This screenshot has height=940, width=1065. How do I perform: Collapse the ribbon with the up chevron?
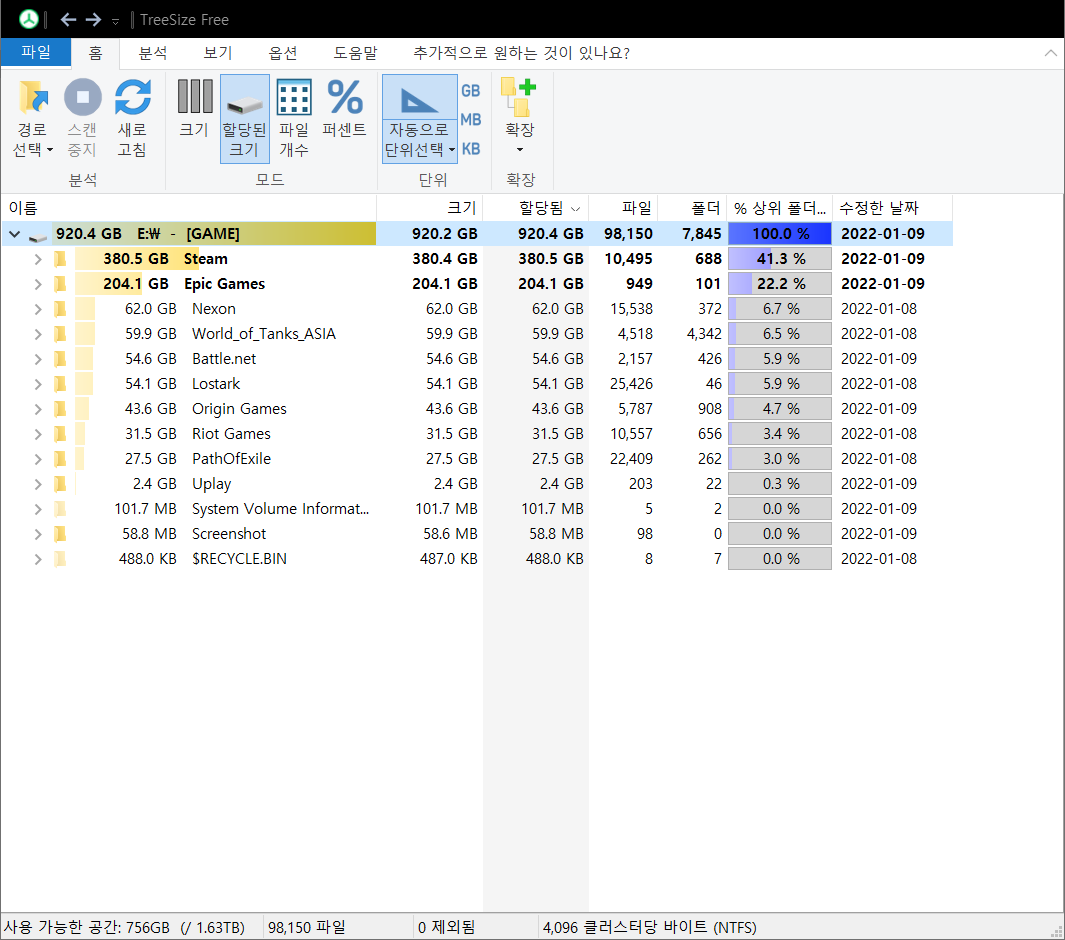(1050, 53)
